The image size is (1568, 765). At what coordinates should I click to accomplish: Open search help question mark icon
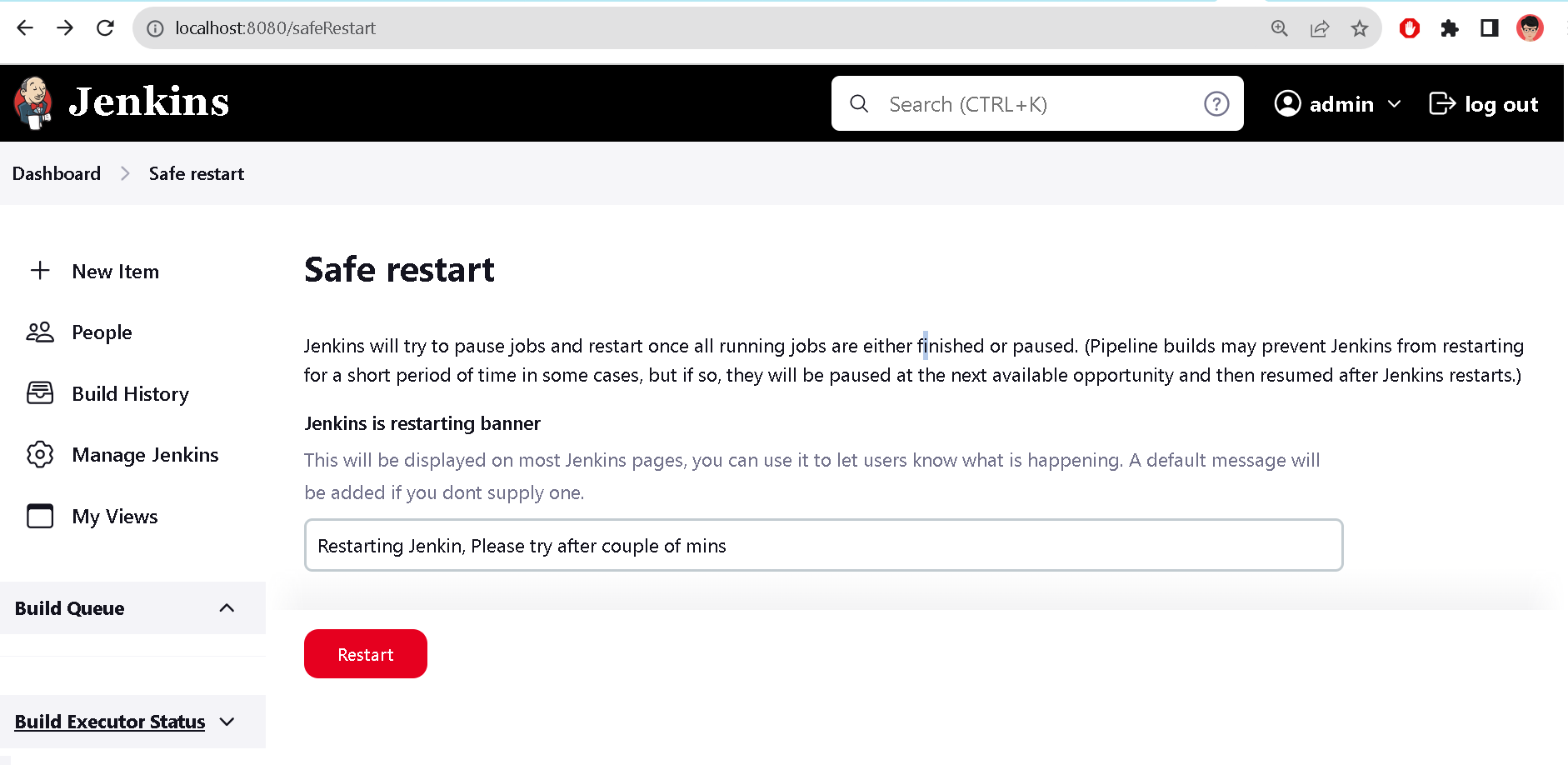click(1216, 103)
